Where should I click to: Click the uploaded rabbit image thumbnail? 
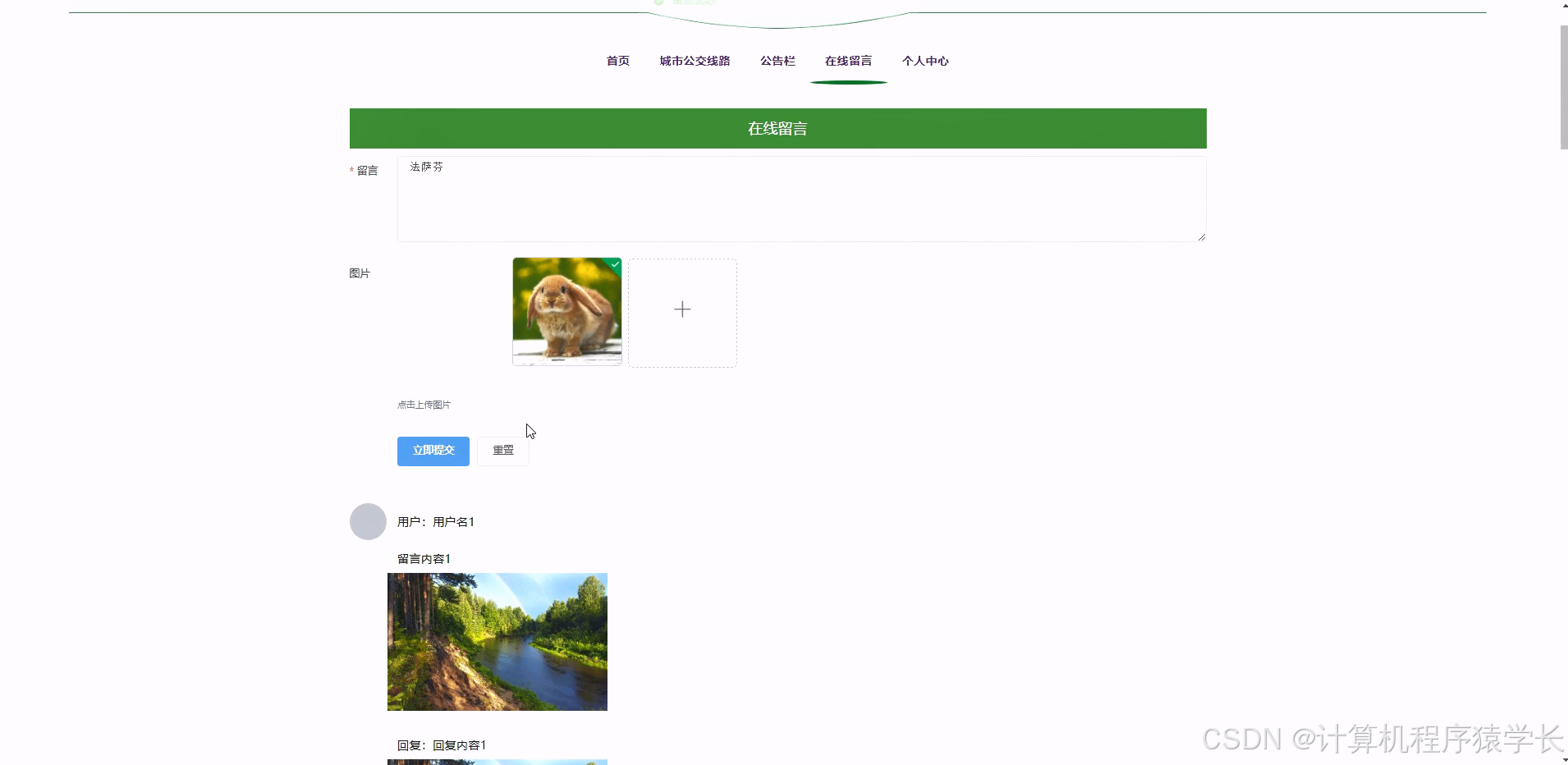tap(566, 311)
